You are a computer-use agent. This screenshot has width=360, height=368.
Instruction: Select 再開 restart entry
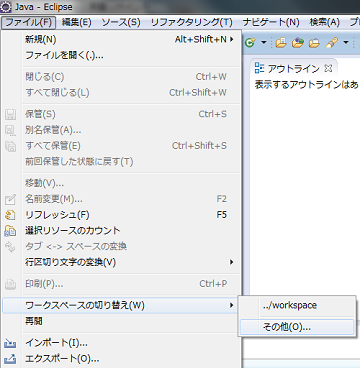pos(121,321)
